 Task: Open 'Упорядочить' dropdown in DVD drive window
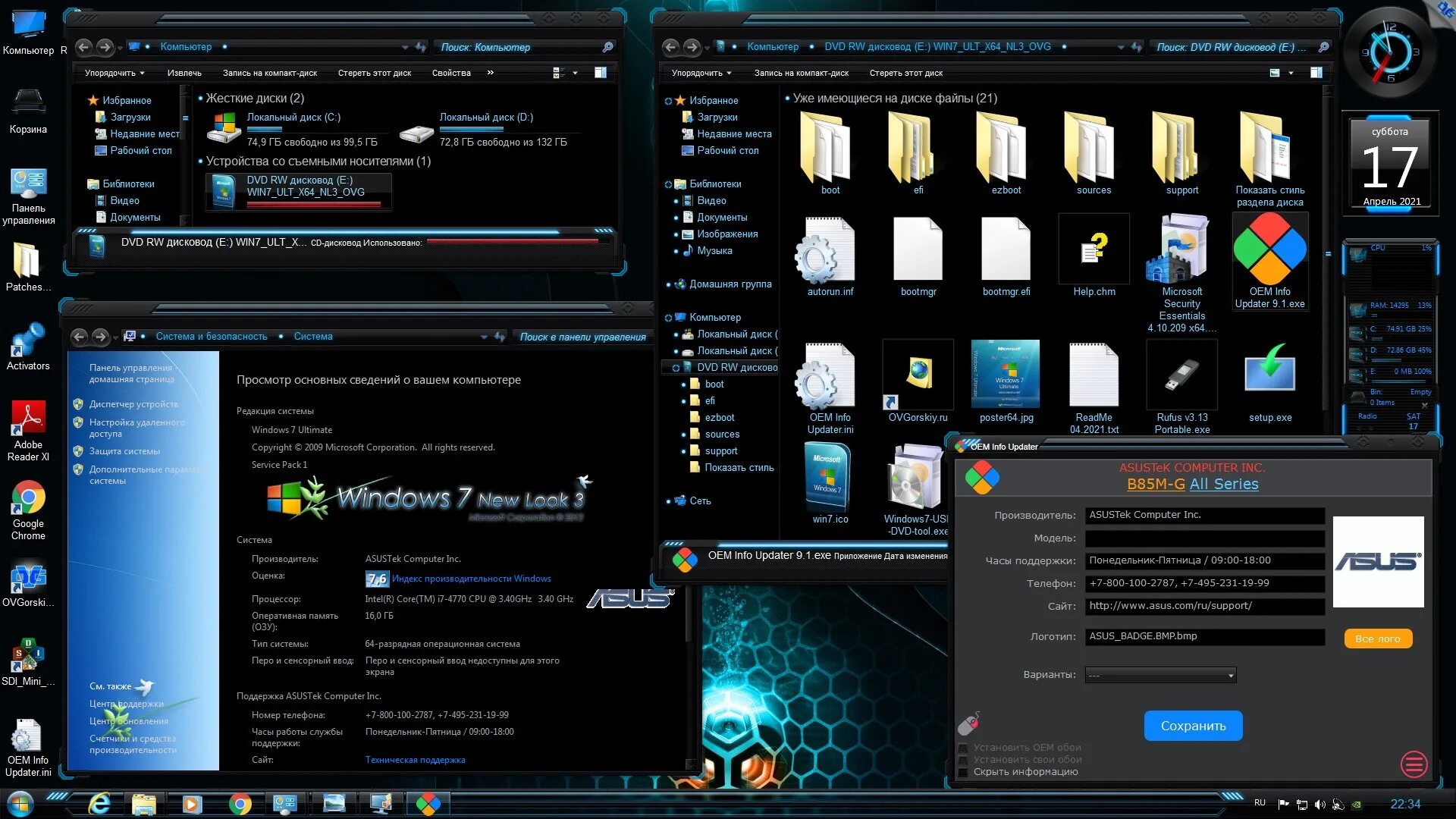click(701, 73)
